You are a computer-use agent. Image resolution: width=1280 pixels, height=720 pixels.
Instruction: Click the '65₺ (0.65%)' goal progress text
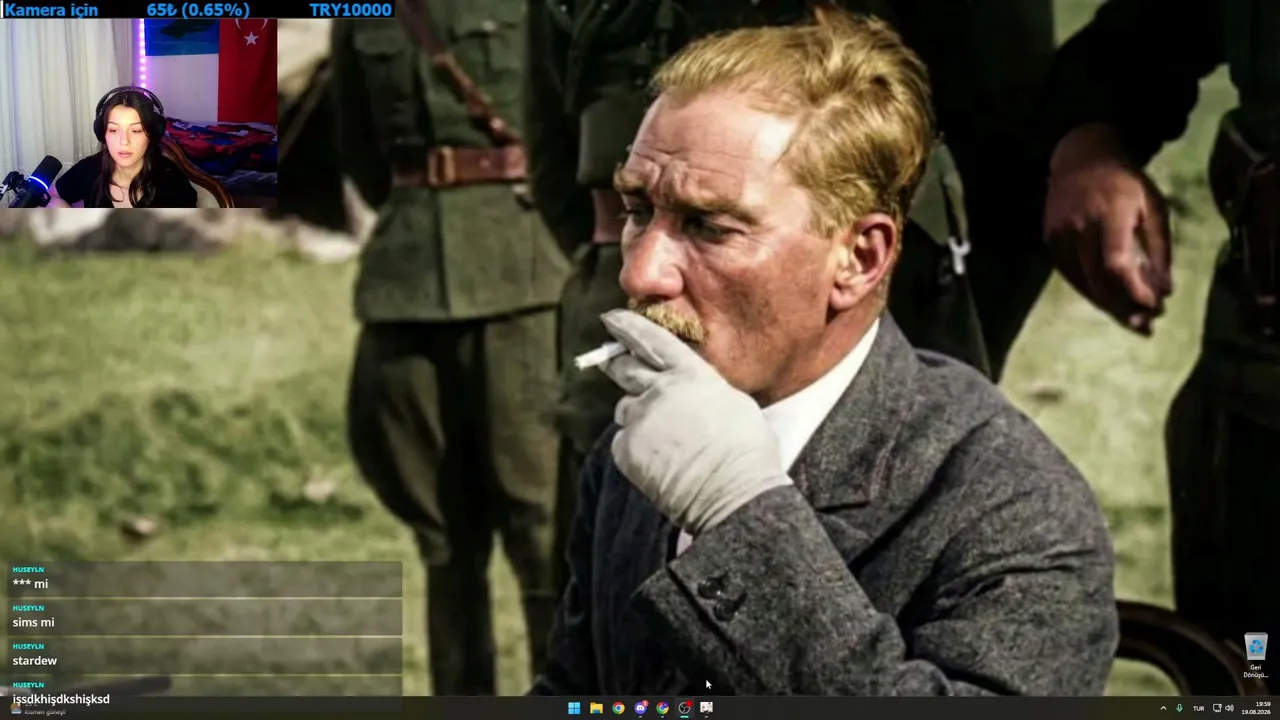[198, 10]
